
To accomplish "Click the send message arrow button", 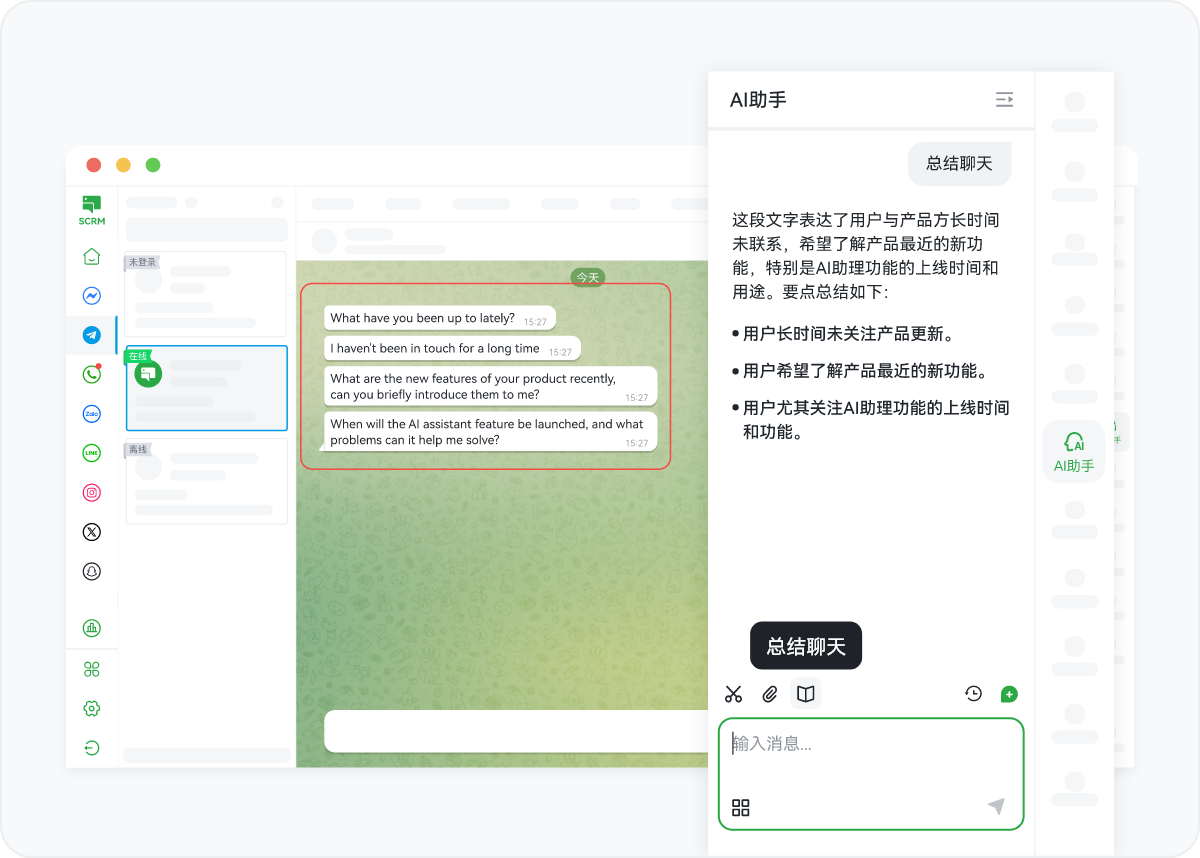I will 996,806.
